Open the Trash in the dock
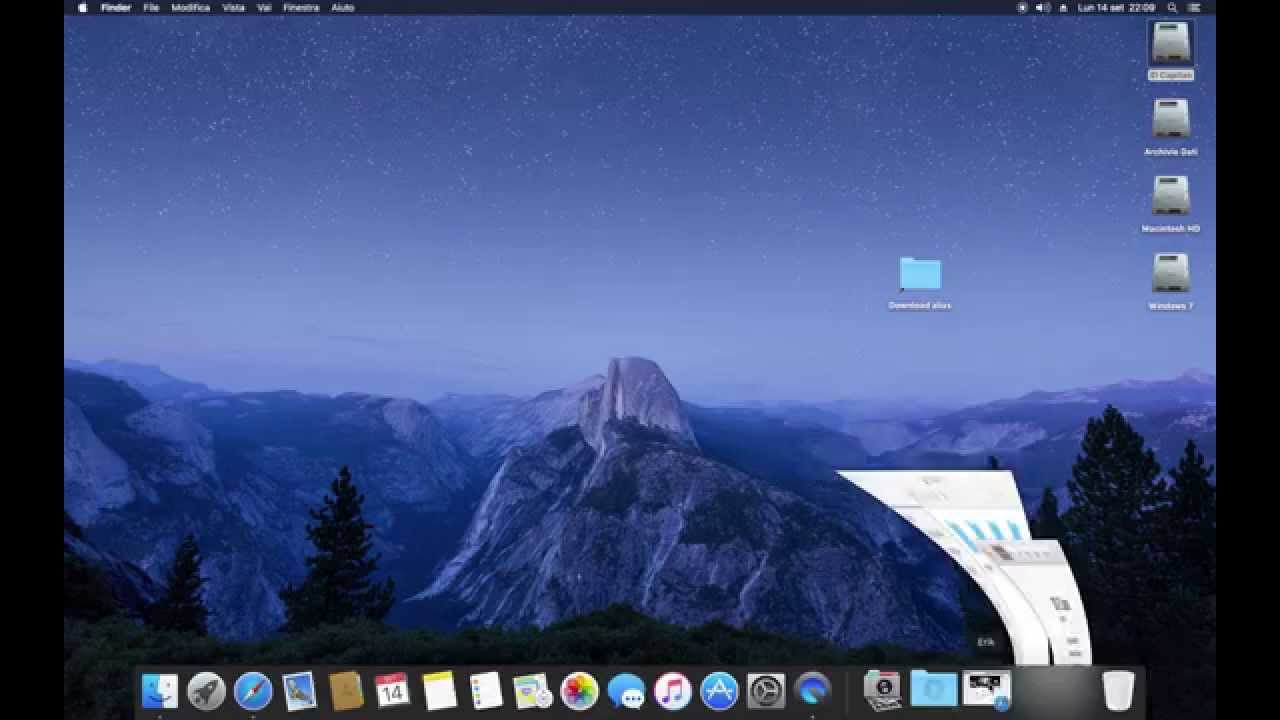The image size is (1280, 720). tap(1118, 691)
